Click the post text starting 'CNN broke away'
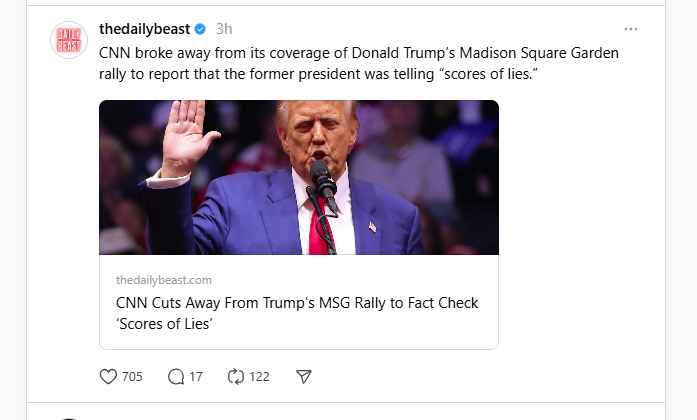This screenshot has height=420, width=697. tap(360, 63)
